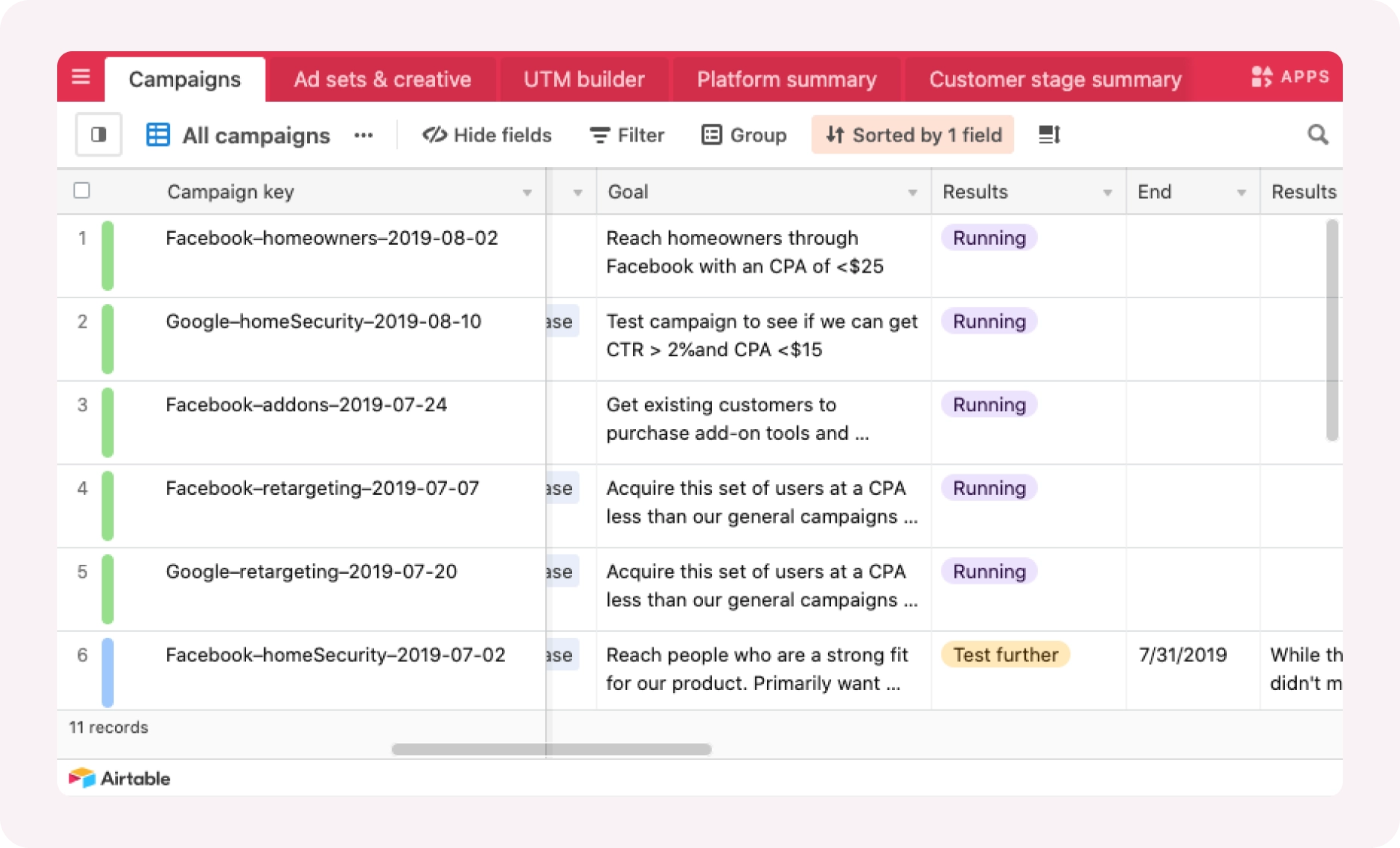Expand the Campaign key column dropdown arrow
This screenshot has height=848, width=1400.
point(528,193)
